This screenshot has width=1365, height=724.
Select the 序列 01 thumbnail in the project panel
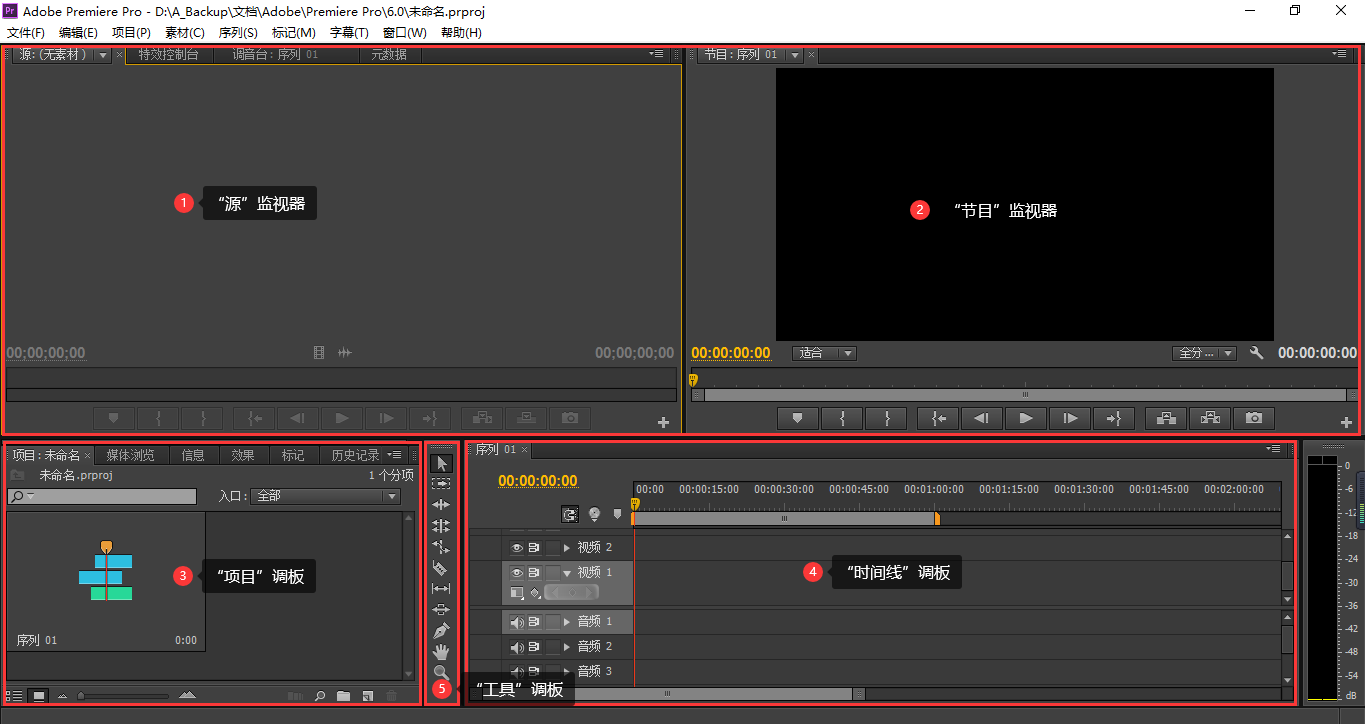(105, 573)
